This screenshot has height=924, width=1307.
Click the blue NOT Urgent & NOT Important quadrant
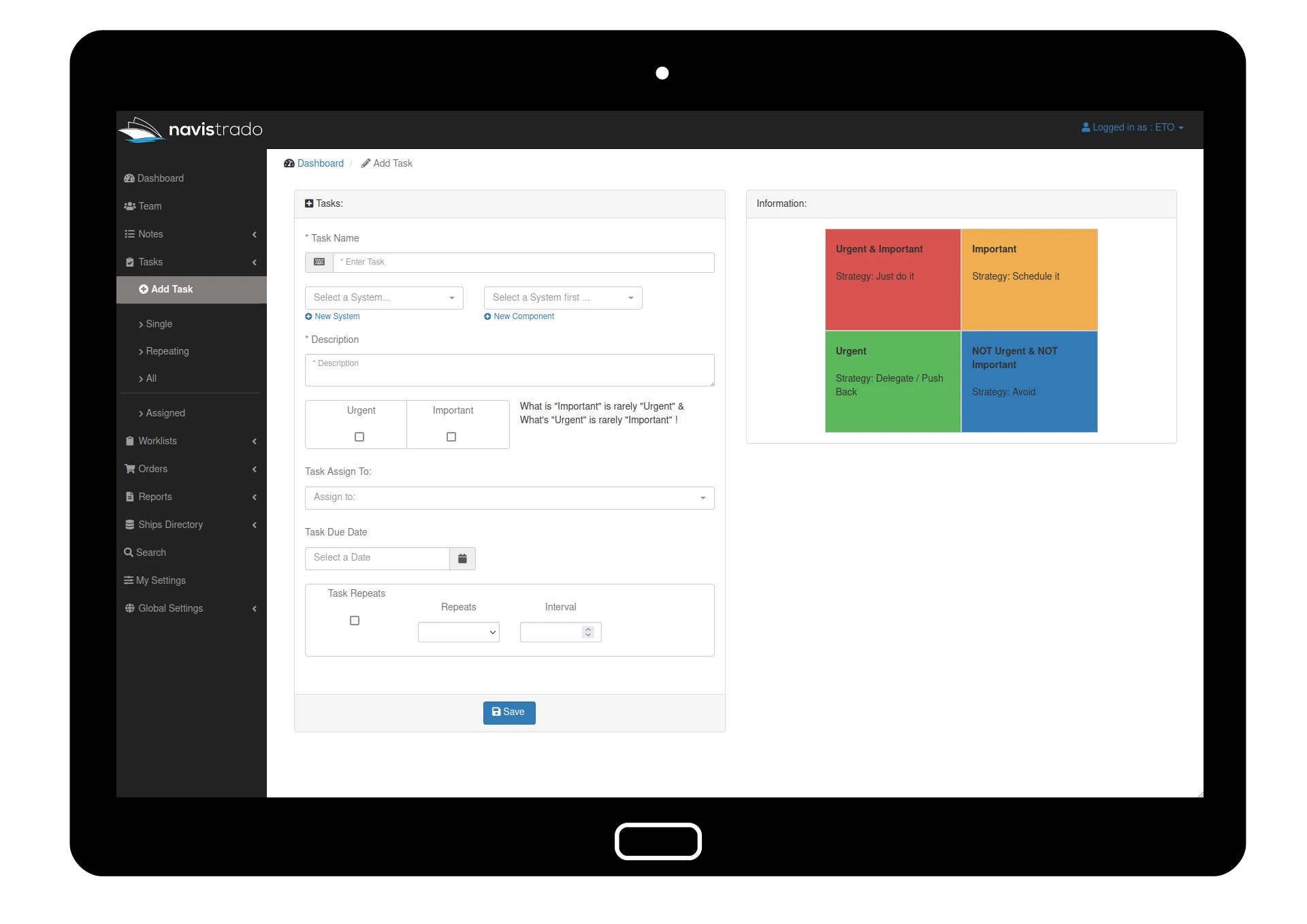tap(1029, 382)
